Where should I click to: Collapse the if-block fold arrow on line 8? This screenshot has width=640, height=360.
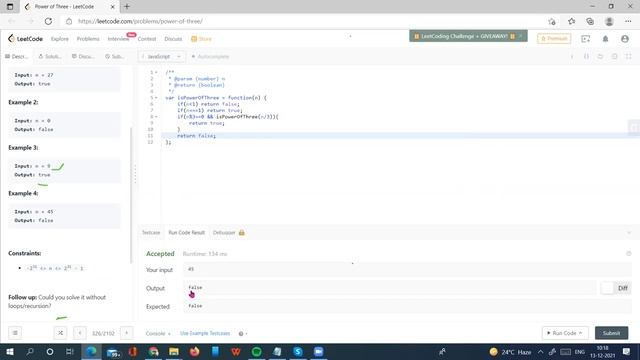pos(156,117)
